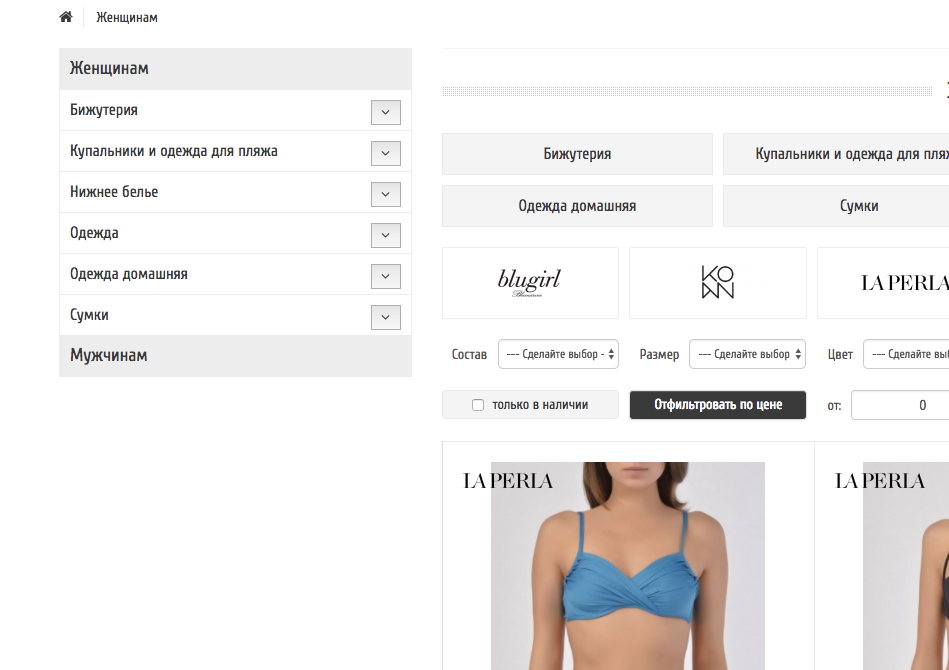Open the KOWN brand logo

[718, 283]
